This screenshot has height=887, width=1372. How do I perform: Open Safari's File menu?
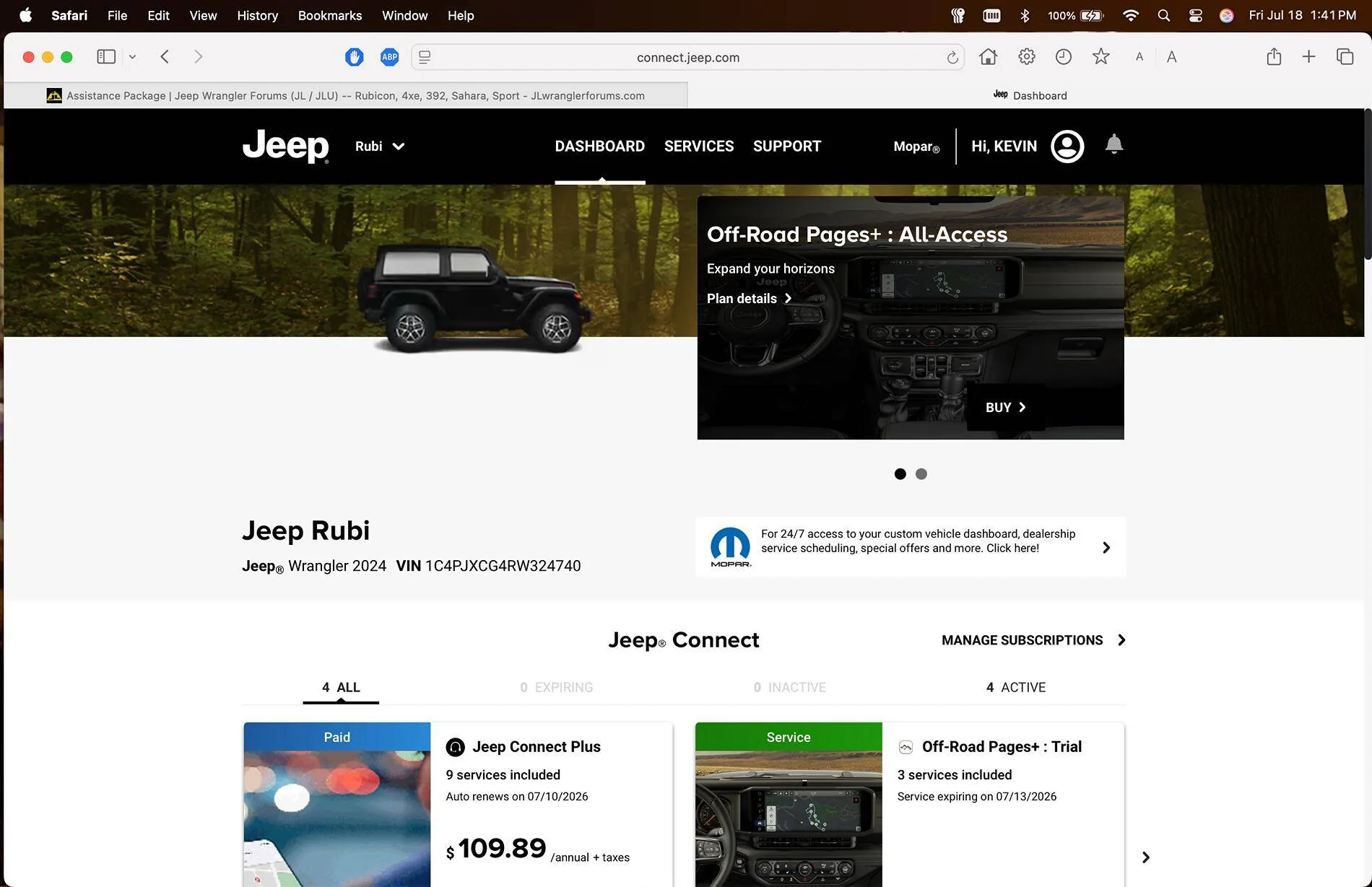coord(117,15)
